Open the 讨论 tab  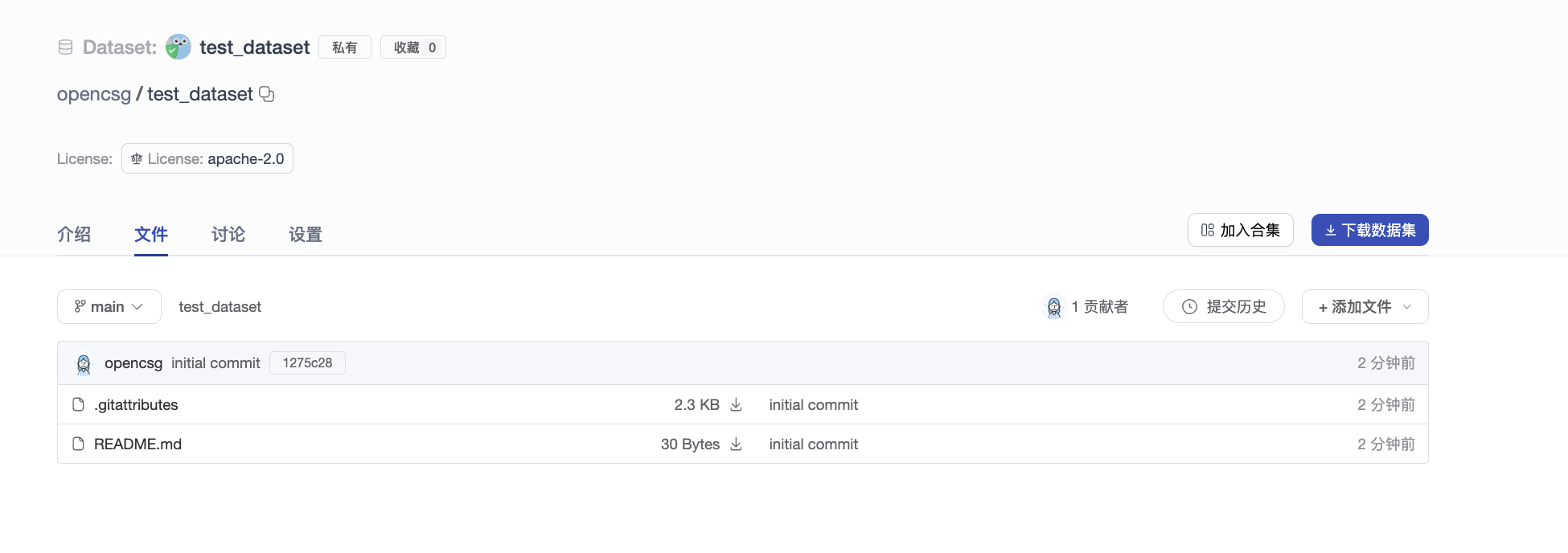click(x=228, y=235)
